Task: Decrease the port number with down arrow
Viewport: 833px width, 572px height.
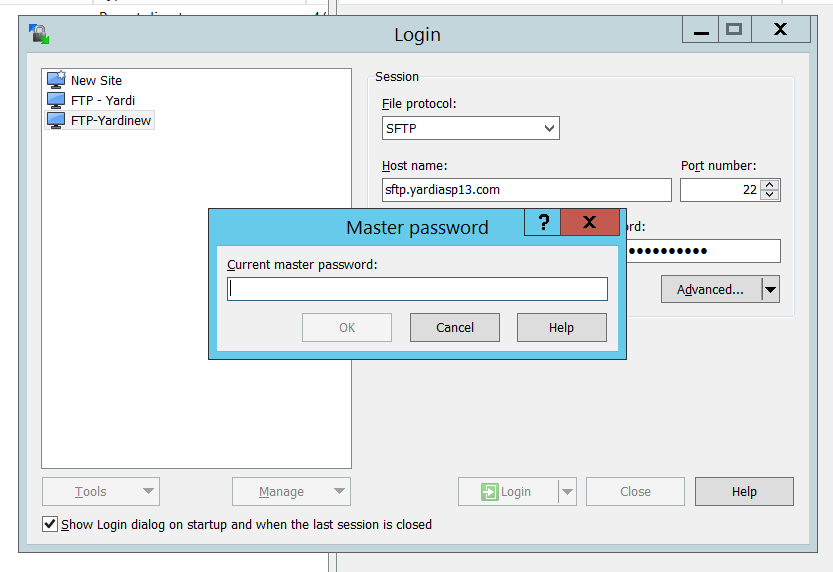Action: (x=769, y=195)
